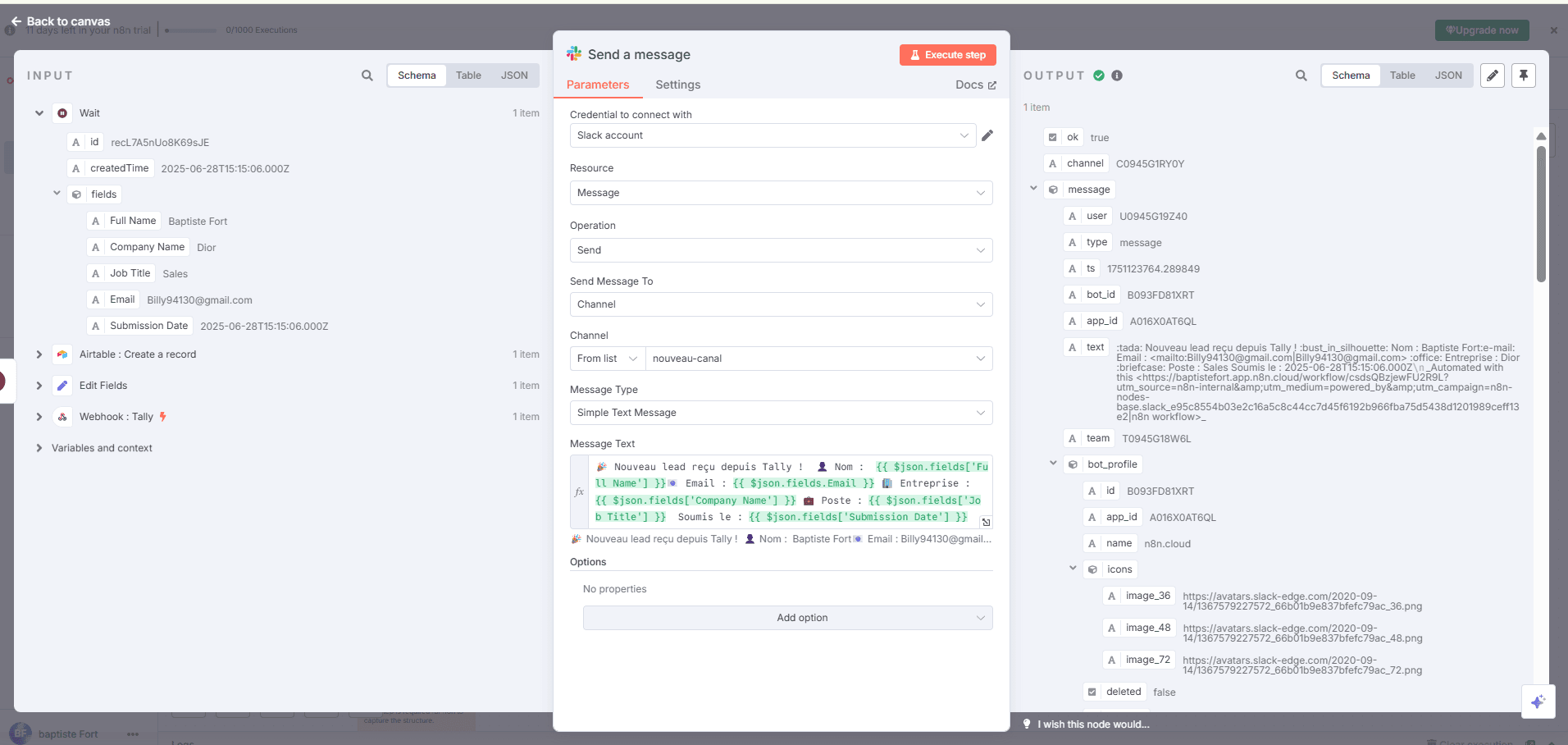Click I wish this node would... link
Image resolution: width=1568 pixels, height=745 pixels.
point(1093,724)
